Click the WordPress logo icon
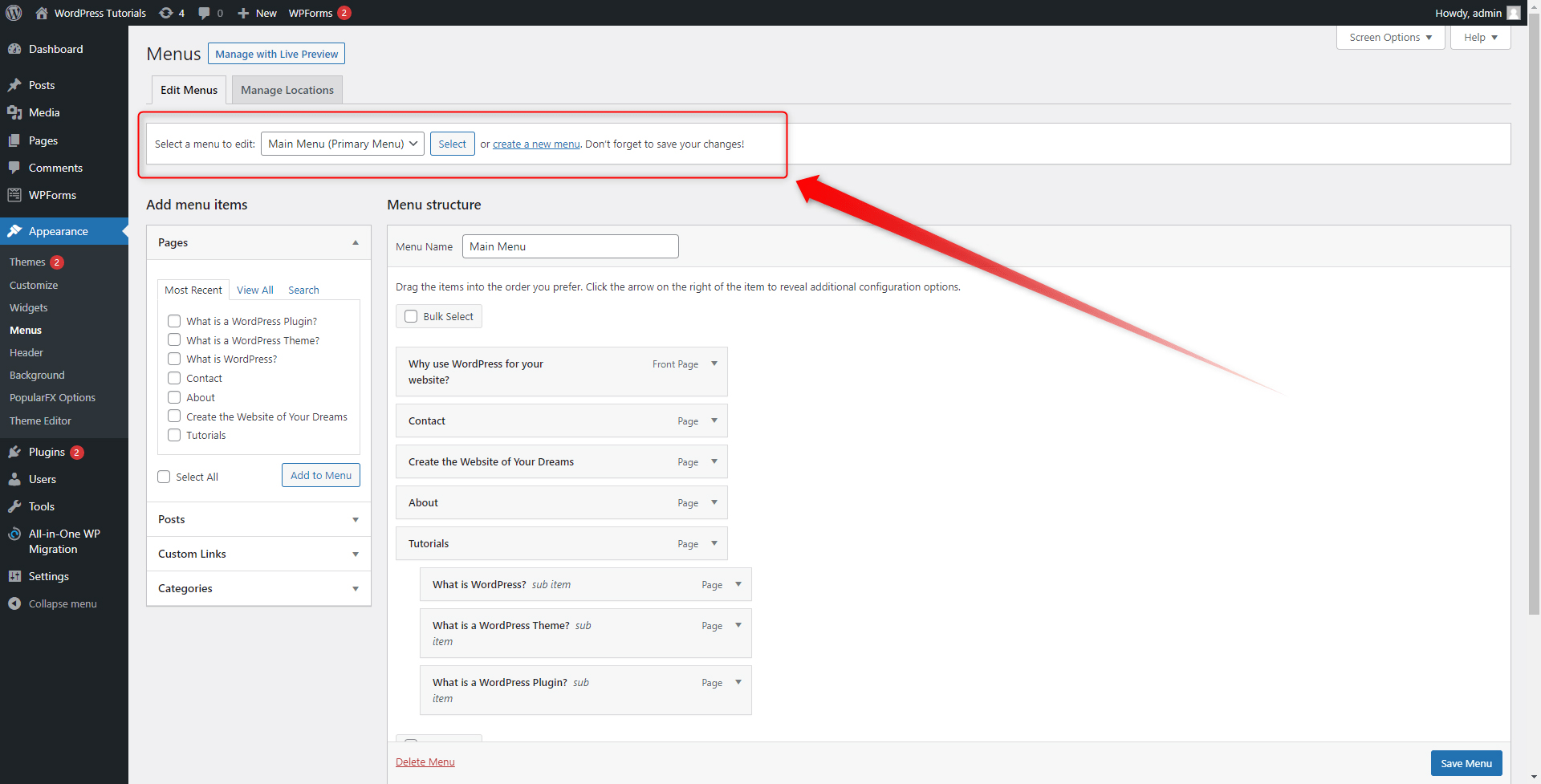This screenshot has height=784, width=1541. click(x=14, y=13)
